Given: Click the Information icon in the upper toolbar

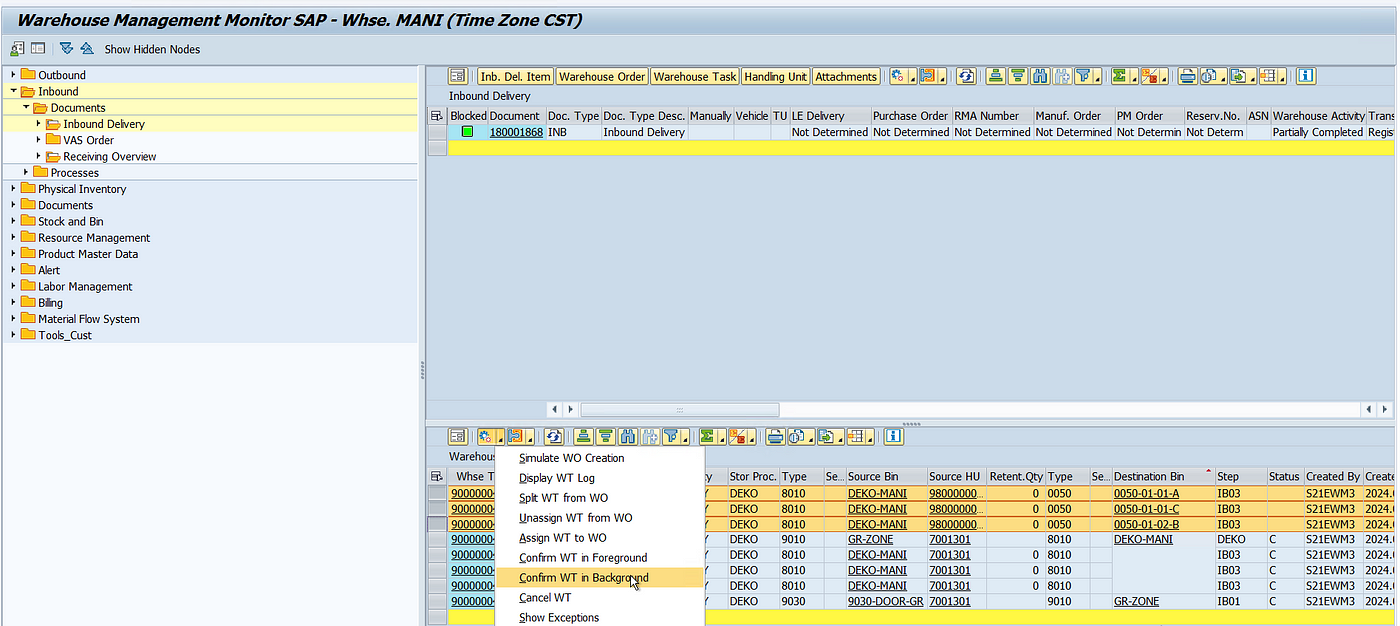Looking at the screenshot, I should tap(1306, 76).
